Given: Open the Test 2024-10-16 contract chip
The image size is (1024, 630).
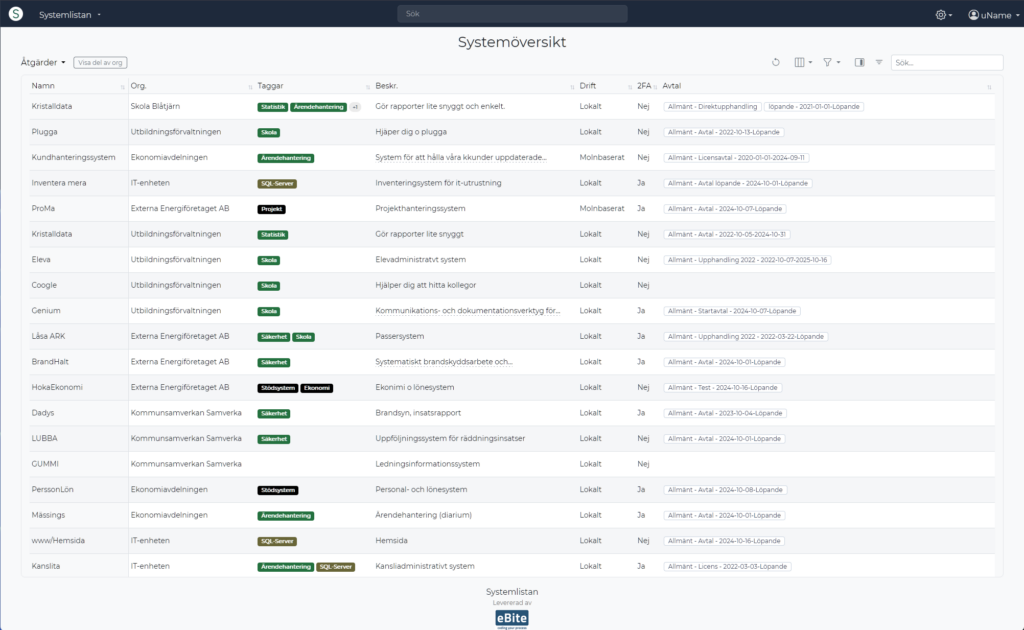Looking at the screenshot, I should point(722,388).
